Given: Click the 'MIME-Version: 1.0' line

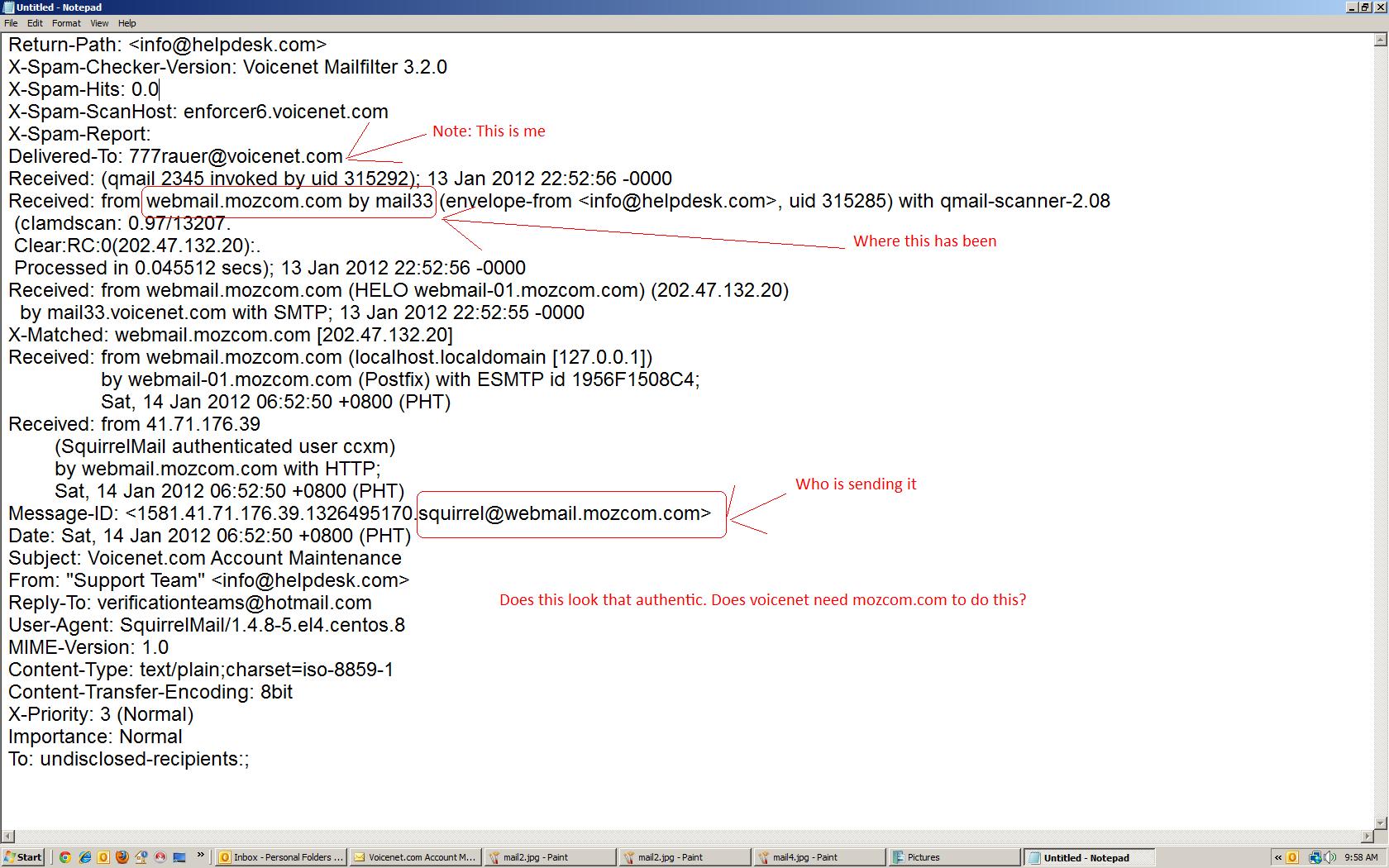Looking at the screenshot, I should click(x=88, y=647).
